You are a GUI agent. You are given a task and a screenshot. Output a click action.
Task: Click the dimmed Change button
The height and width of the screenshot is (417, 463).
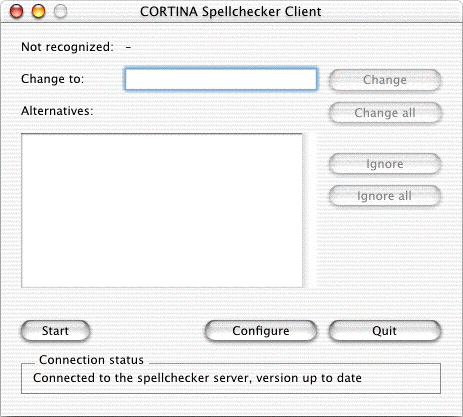(385, 80)
